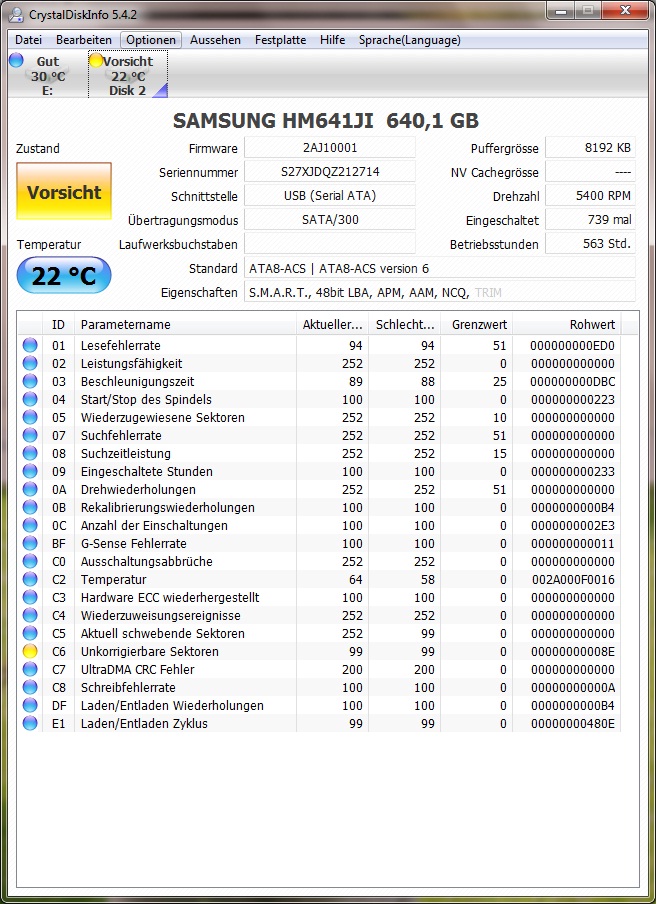The width and height of the screenshot is (657, 904).
Task: Select the Vorsicht 22 °C Disk 2 tab
Action: tap(128, 75)
